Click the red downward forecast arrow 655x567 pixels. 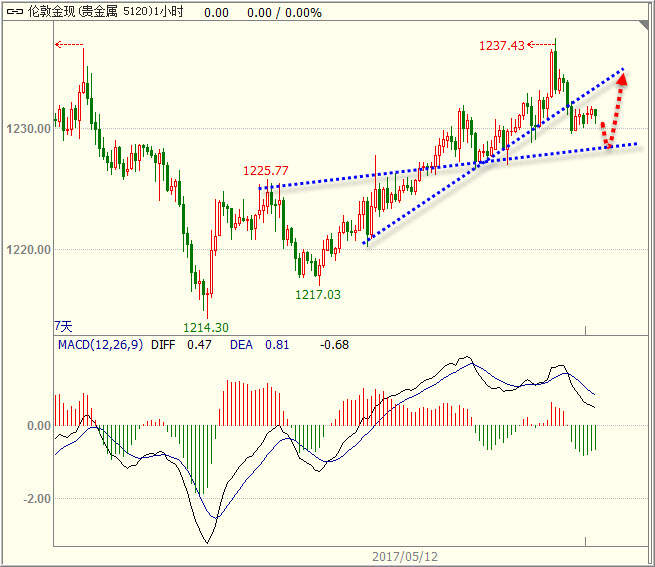coord(605,135)
